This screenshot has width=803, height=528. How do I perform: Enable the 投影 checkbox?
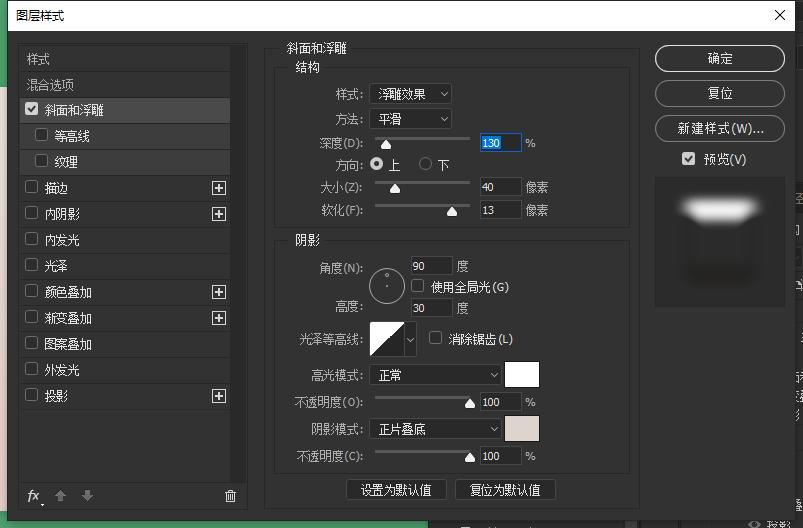point(31,395)
